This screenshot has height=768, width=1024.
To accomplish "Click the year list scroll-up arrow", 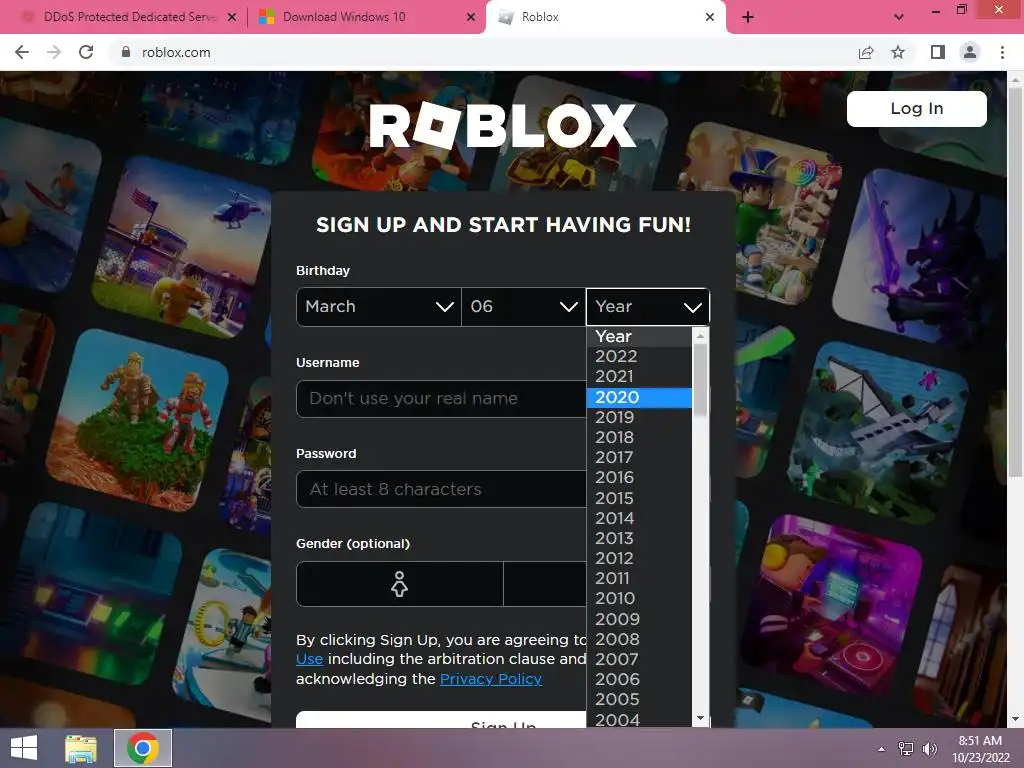I will [x=700, y=336].
